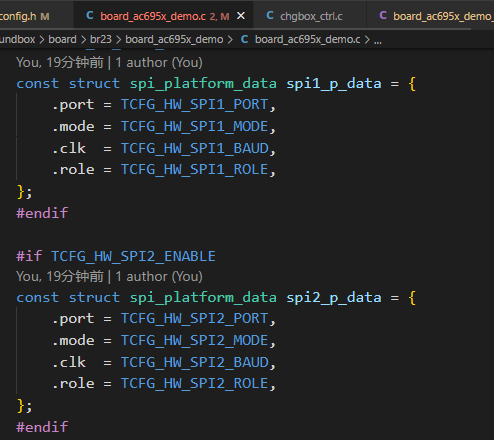Click the TCFG_HW_SPI2_PORT macro
The height and width of the screenshot is (440, 494).
[194, 319]
